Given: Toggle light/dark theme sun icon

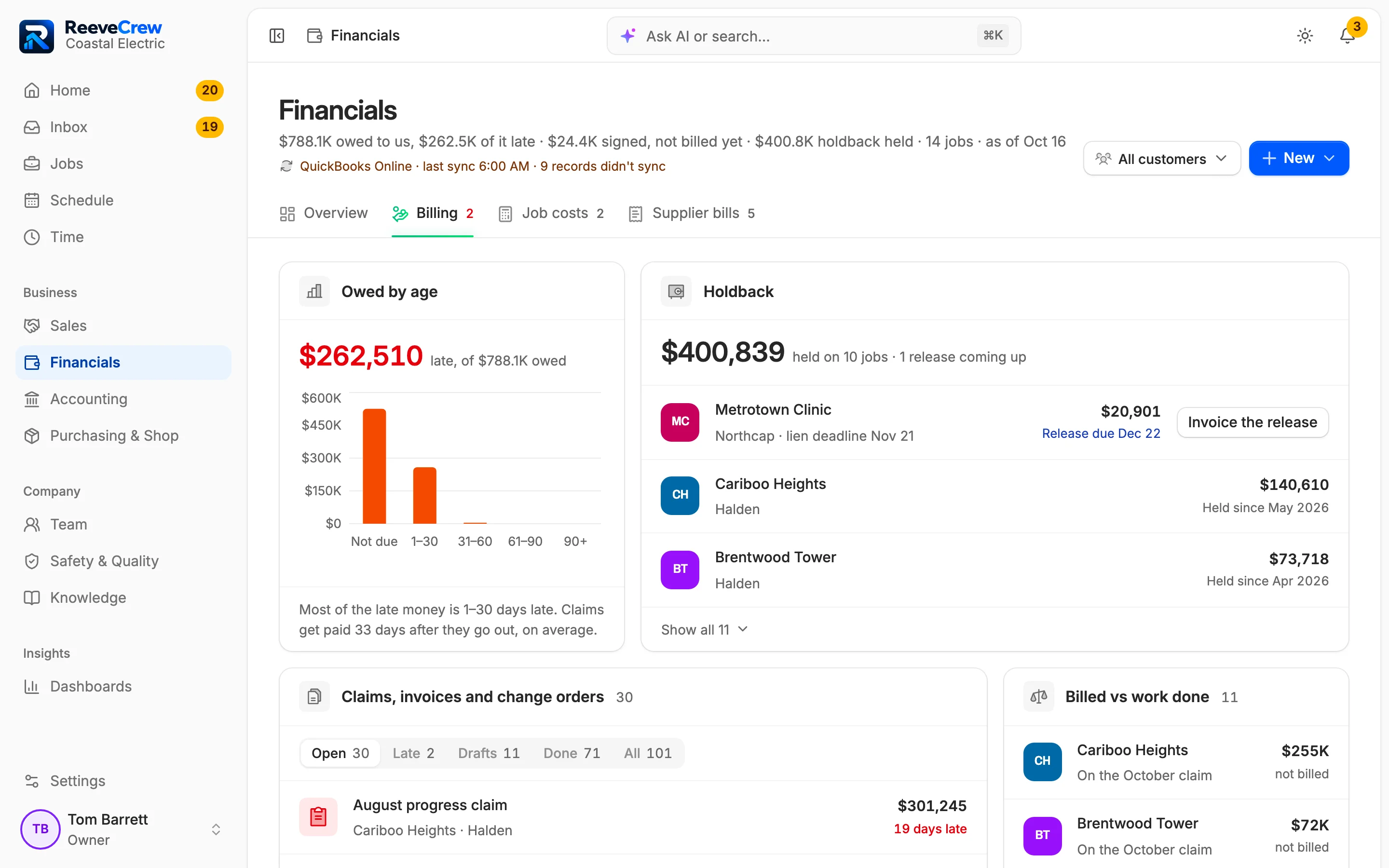Looking at the screenshot, I should 1305,36.
